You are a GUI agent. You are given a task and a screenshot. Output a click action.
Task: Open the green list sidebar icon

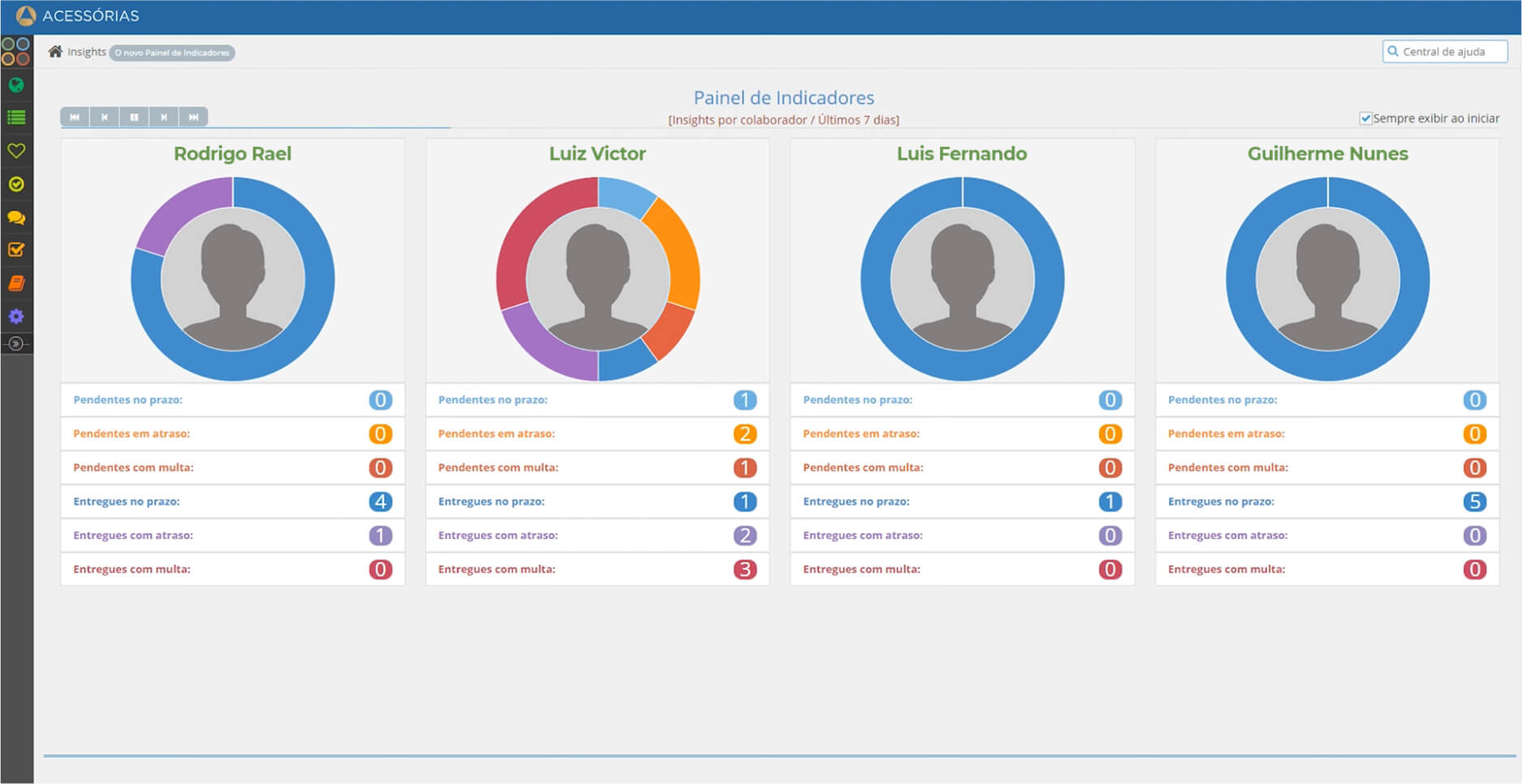(x=16, y=118)
